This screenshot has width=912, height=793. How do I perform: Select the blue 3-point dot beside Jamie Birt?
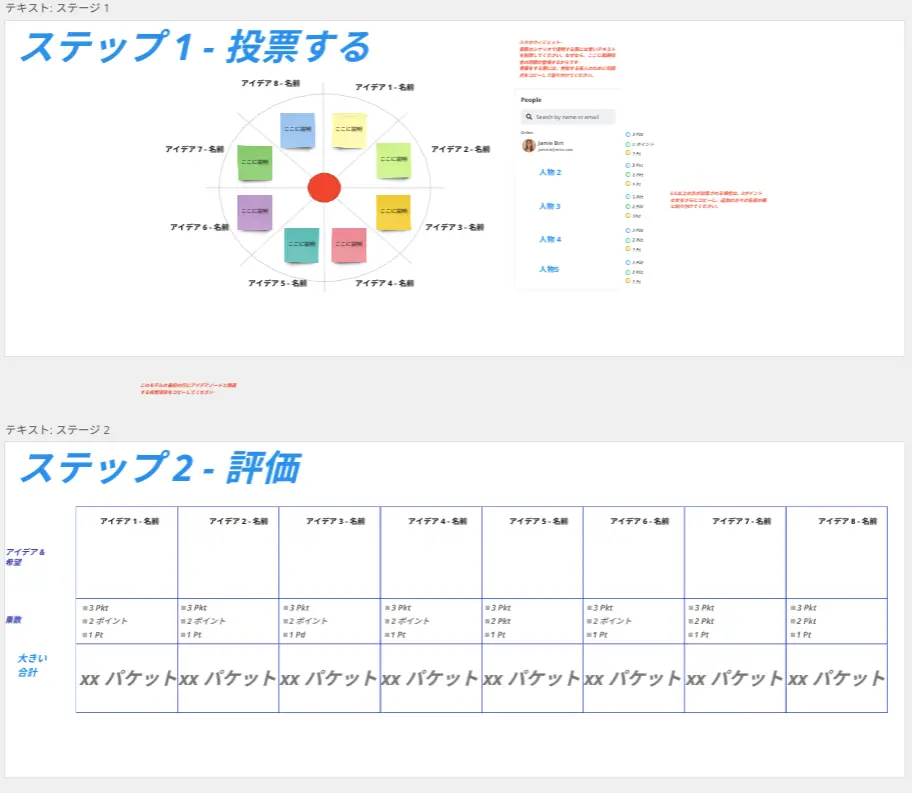(x=627, y=134)
